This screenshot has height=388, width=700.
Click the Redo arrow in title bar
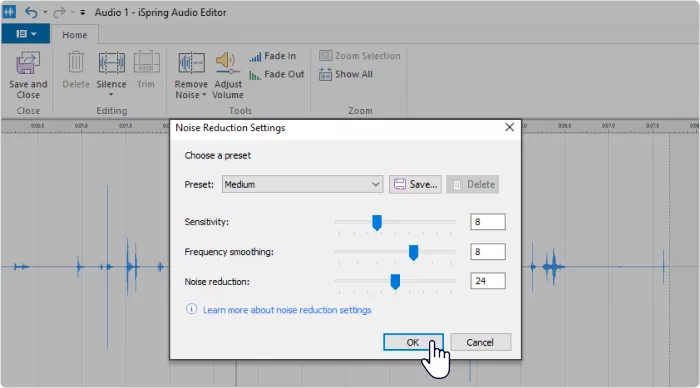[x=59, y=13]
